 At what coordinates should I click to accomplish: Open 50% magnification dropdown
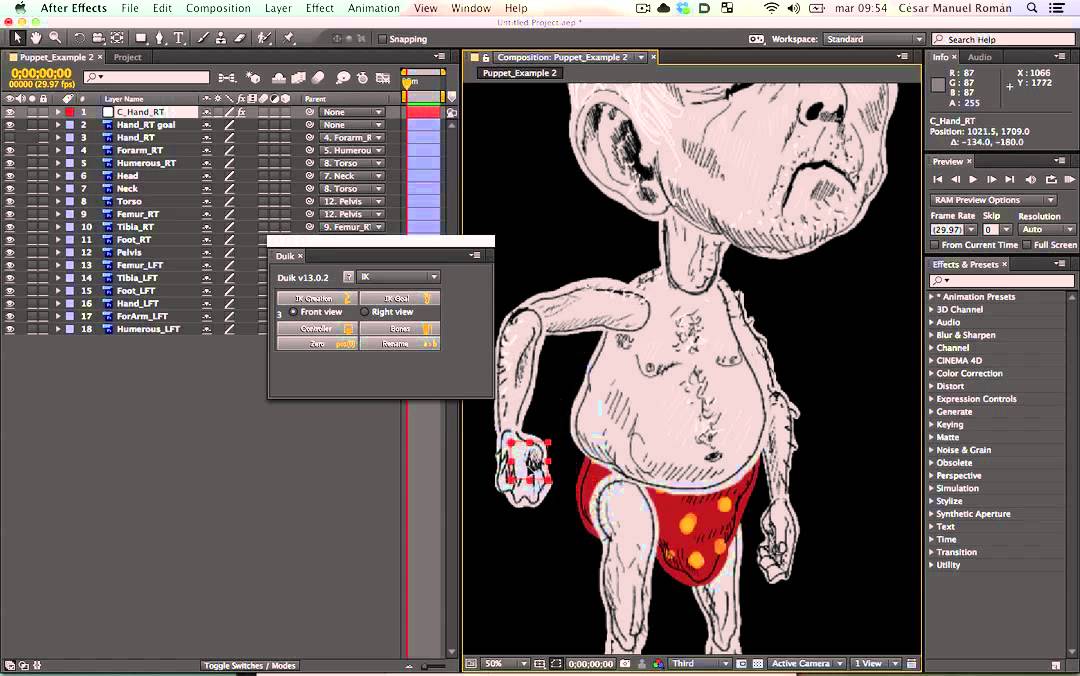pyautogui.click(x=506, y=664)
